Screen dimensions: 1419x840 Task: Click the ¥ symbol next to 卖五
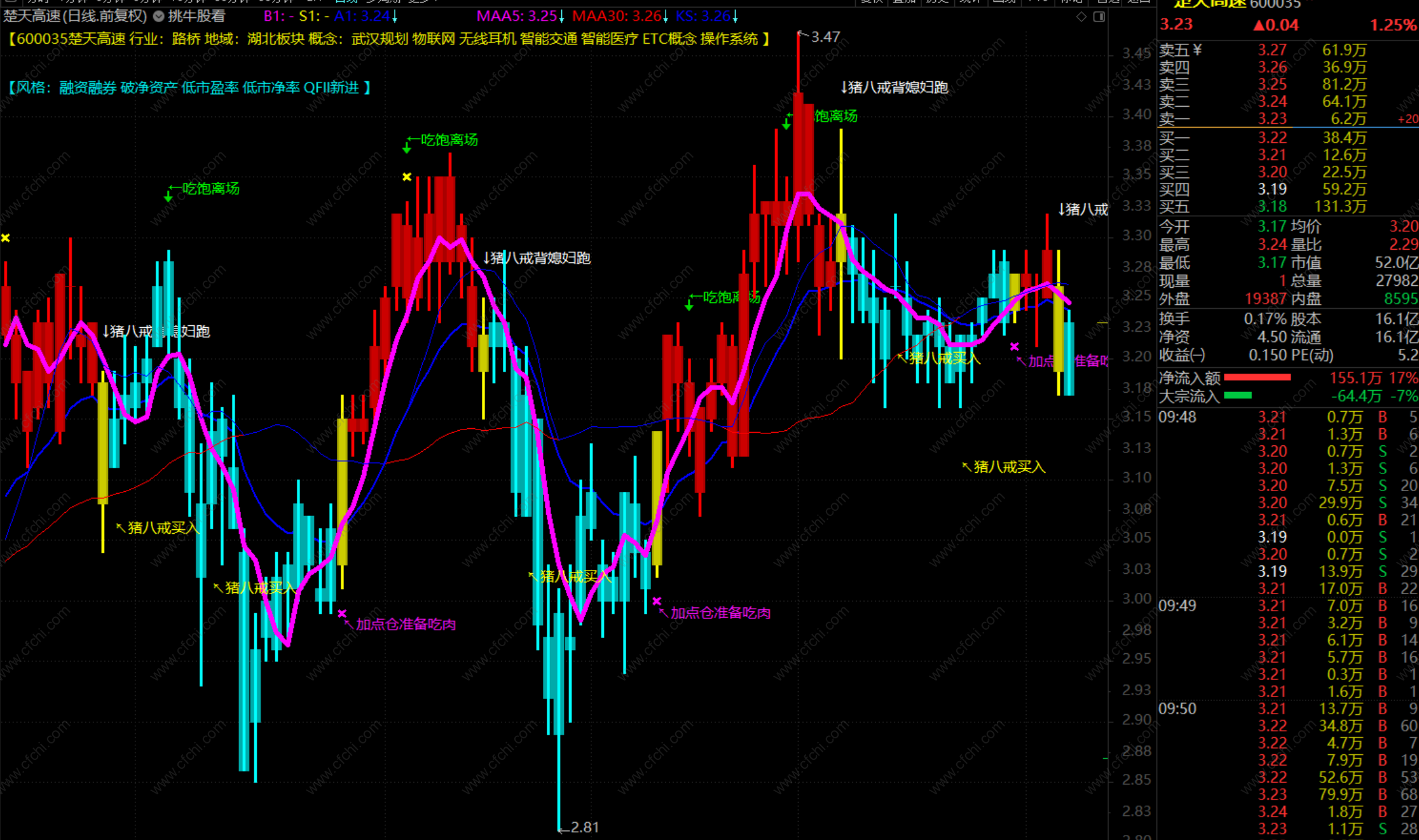(1197, 50)
